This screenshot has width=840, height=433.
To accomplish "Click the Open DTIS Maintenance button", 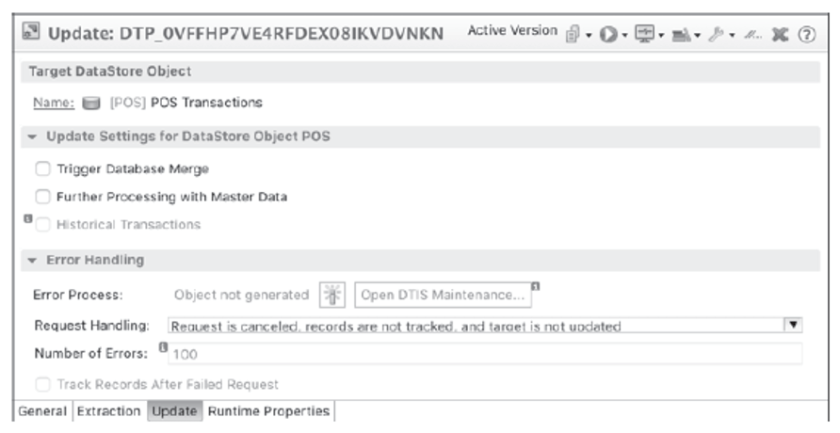I will point(442,295).
